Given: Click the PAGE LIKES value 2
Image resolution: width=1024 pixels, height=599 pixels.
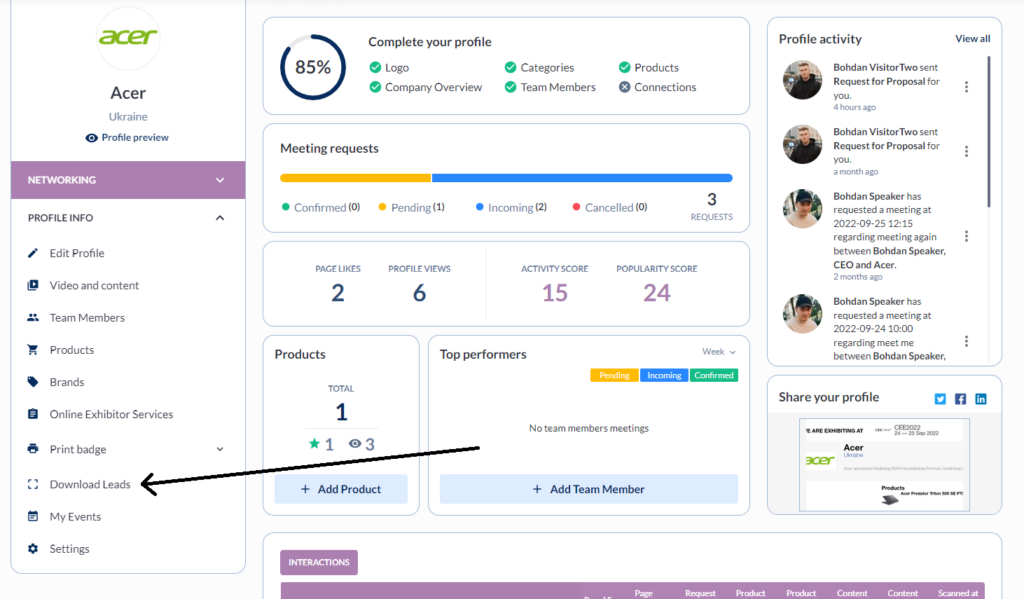Looking at the screenshot, I should (338, 293).
